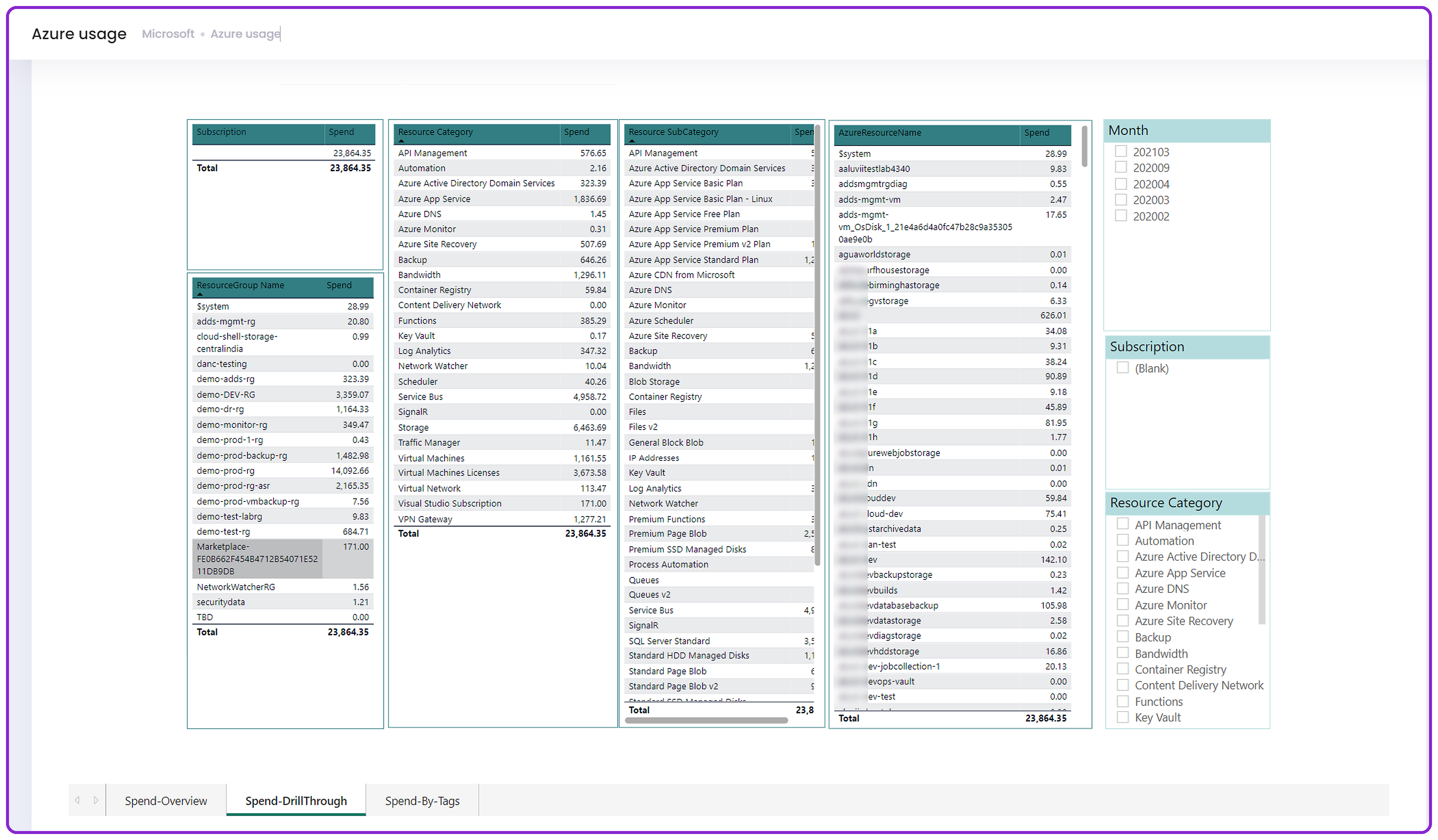
Task: Select the aaluviitestlab4340 resource row
Action: pyautogui.click(x=952, y=169)
